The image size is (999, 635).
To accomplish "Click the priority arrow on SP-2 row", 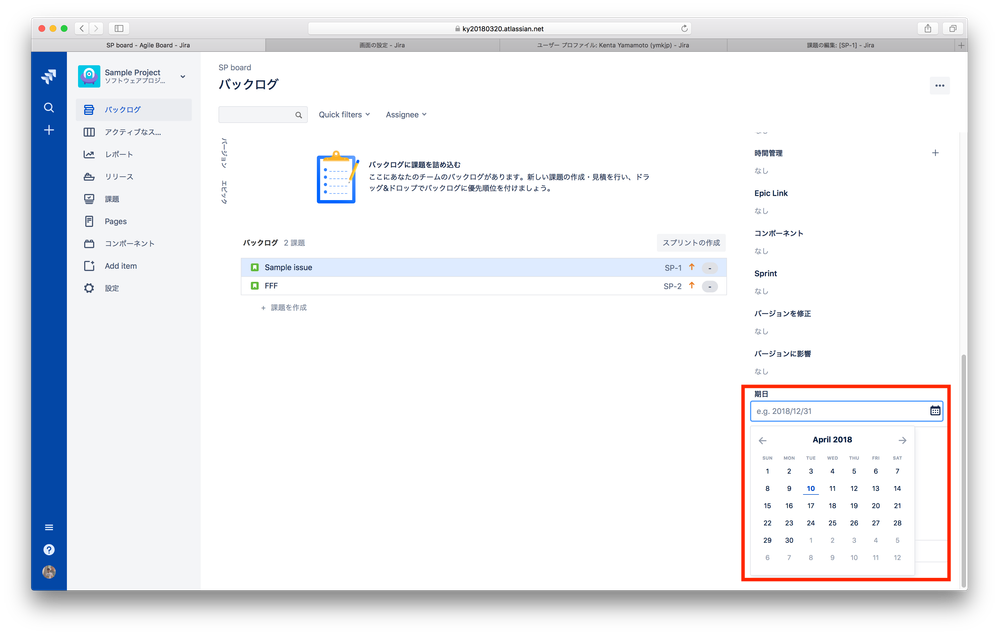I will (x=692, y=286).
